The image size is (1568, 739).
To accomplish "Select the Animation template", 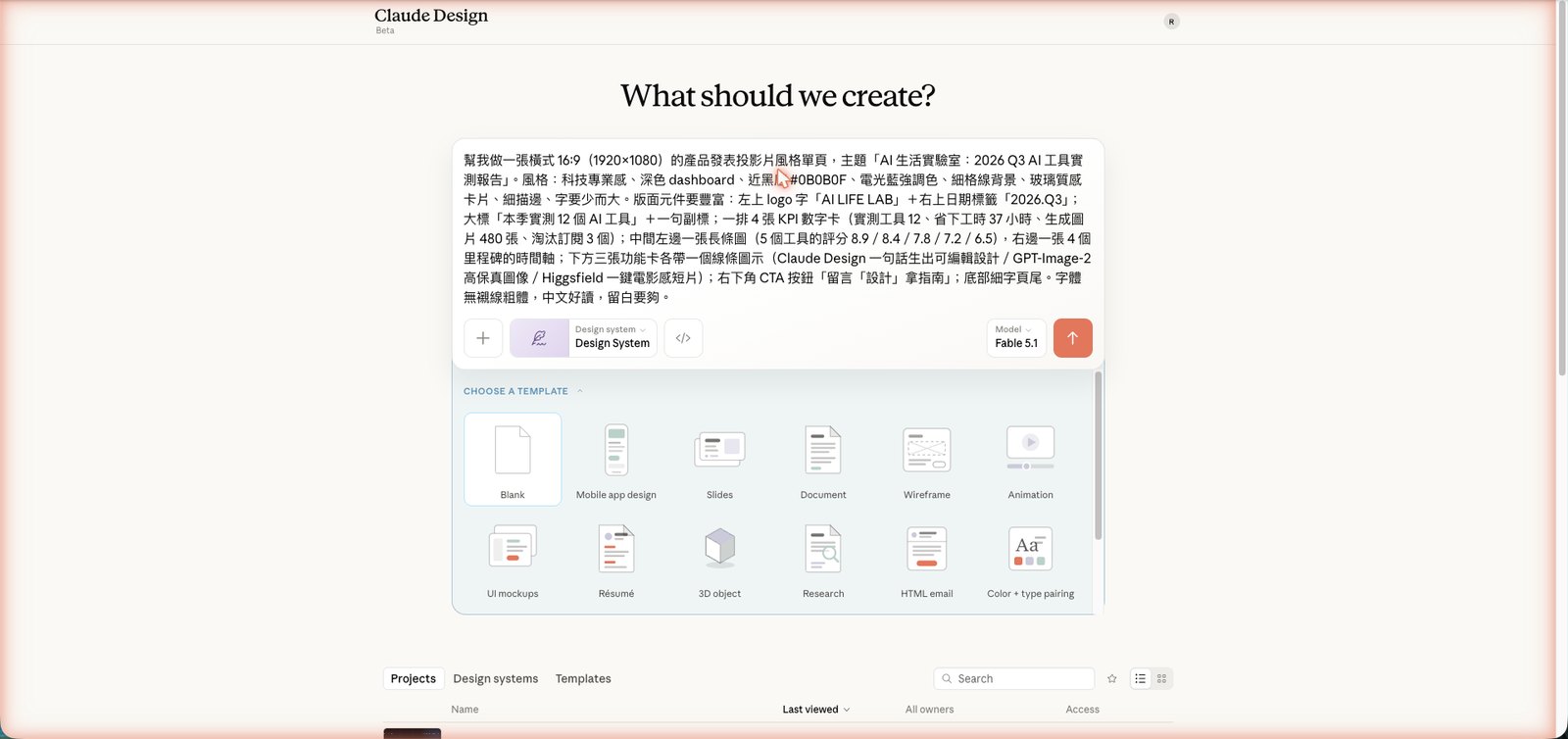I will click(x=1031, y=460).
